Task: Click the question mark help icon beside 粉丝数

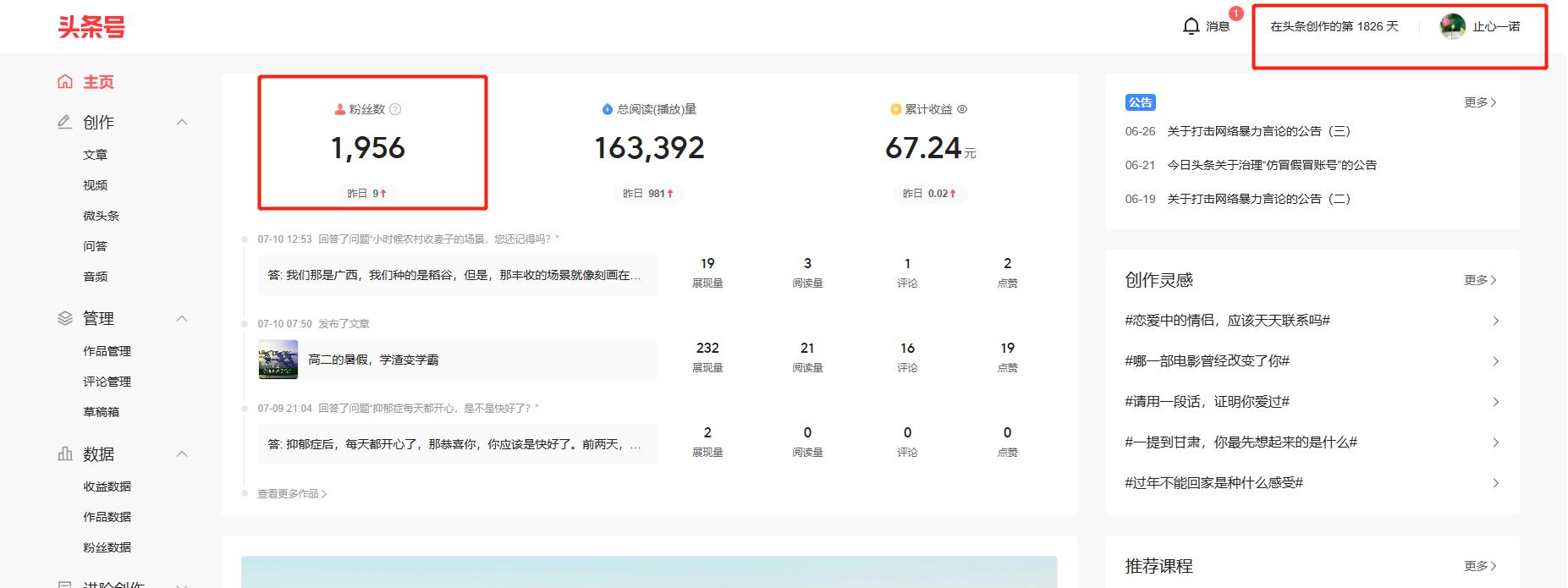Action: 395,109
